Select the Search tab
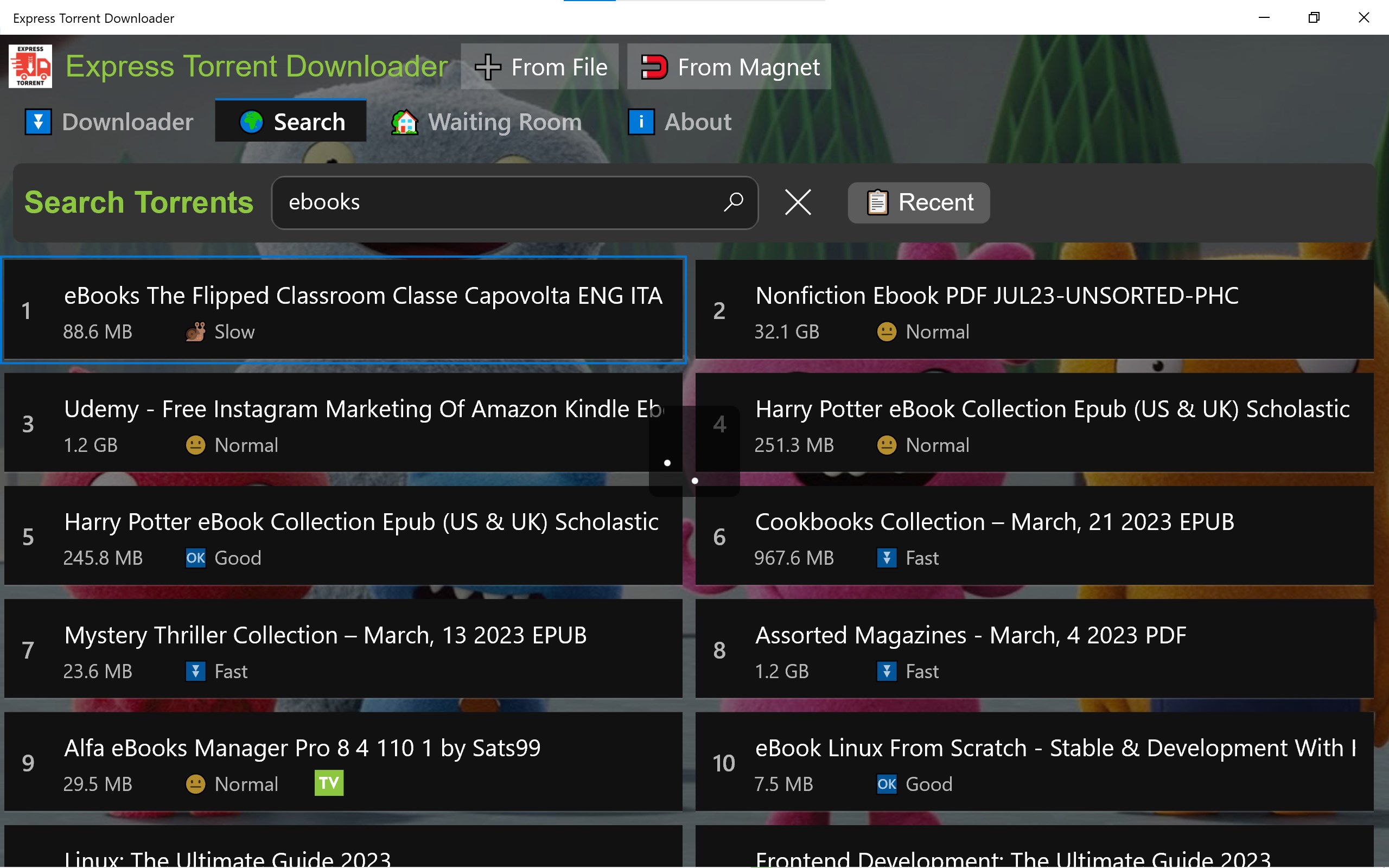This screenshot has height=868, width=1389. (x=291, y=122)
